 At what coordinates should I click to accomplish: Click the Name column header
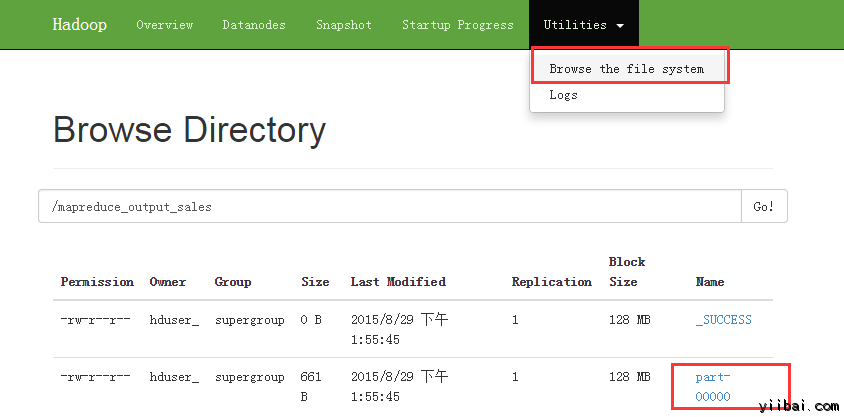click(709, 282)
